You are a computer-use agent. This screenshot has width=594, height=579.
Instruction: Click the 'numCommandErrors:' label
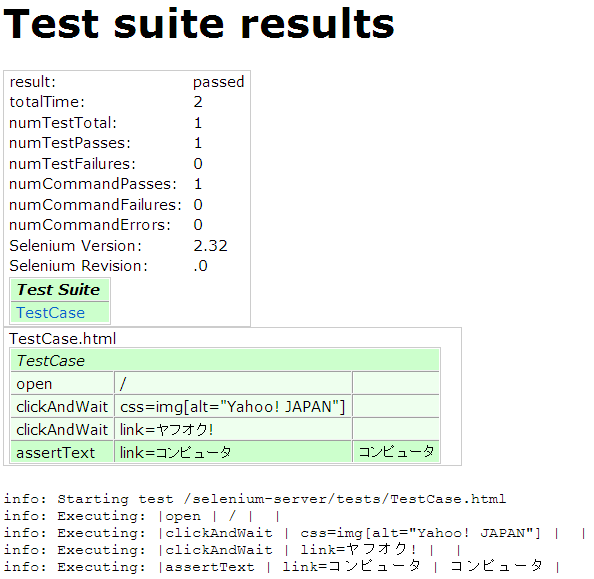click(x=90, y=225)
